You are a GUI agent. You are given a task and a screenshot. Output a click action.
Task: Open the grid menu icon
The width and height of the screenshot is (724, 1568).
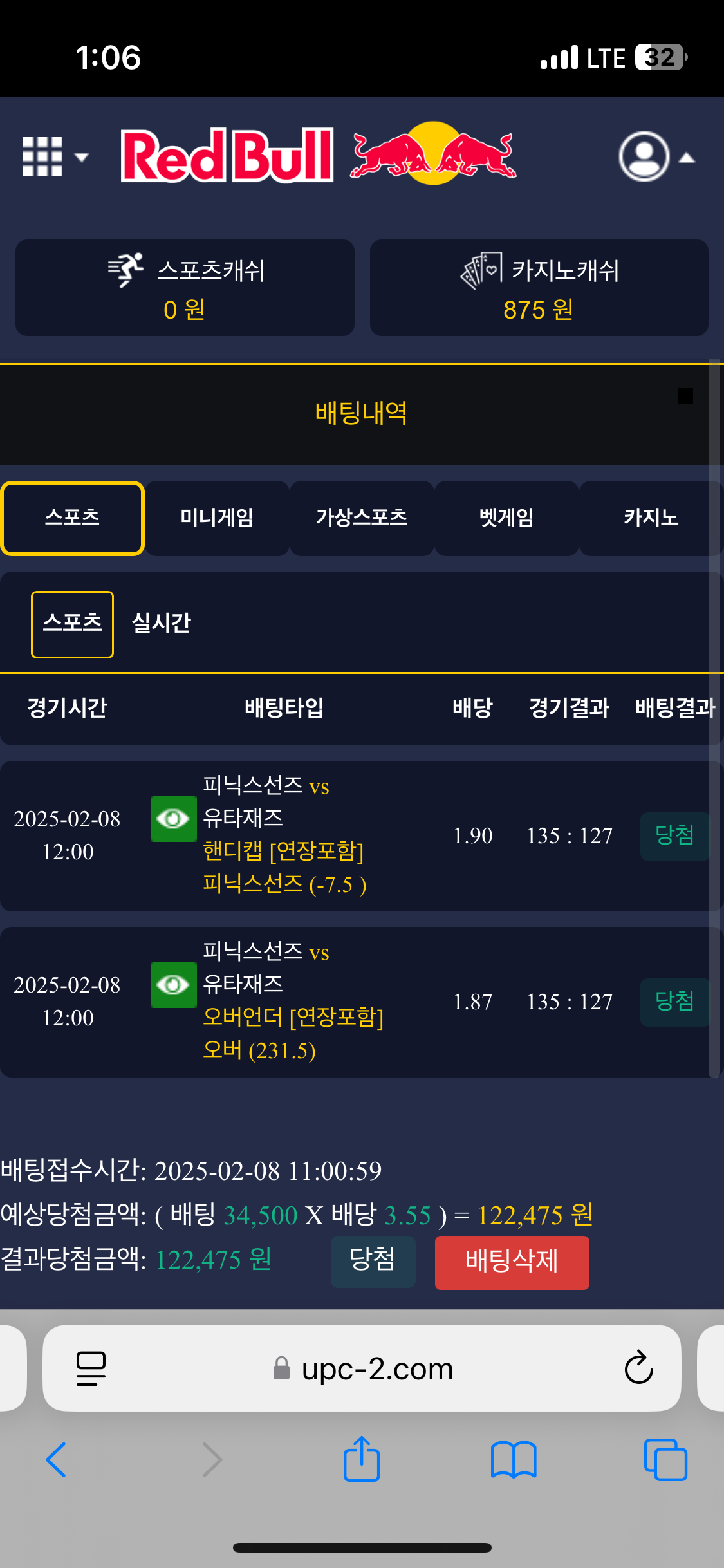[x=42, y=156]
